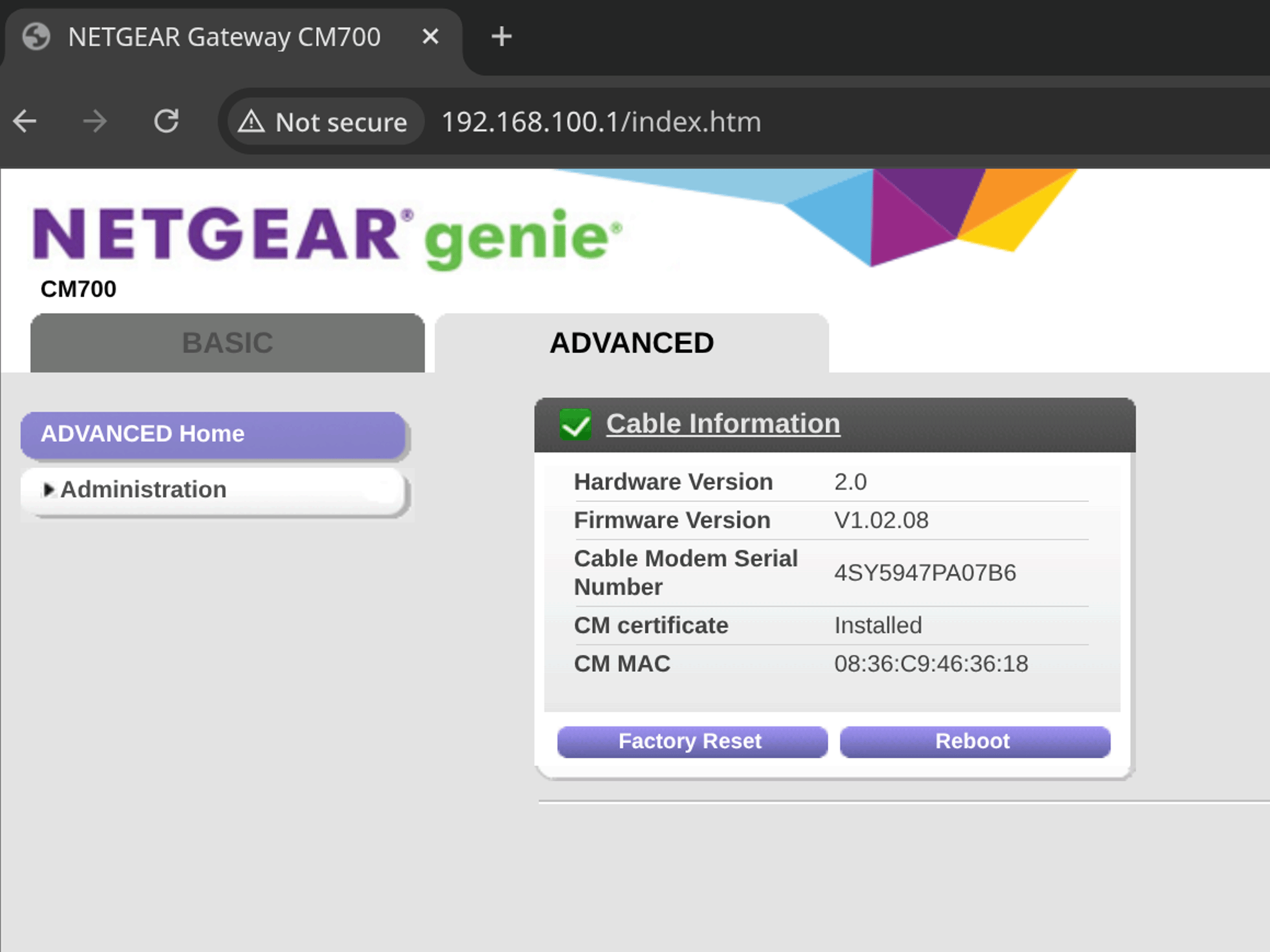
Task: Click the globe favicon on the tab
Action: (36, 37)
